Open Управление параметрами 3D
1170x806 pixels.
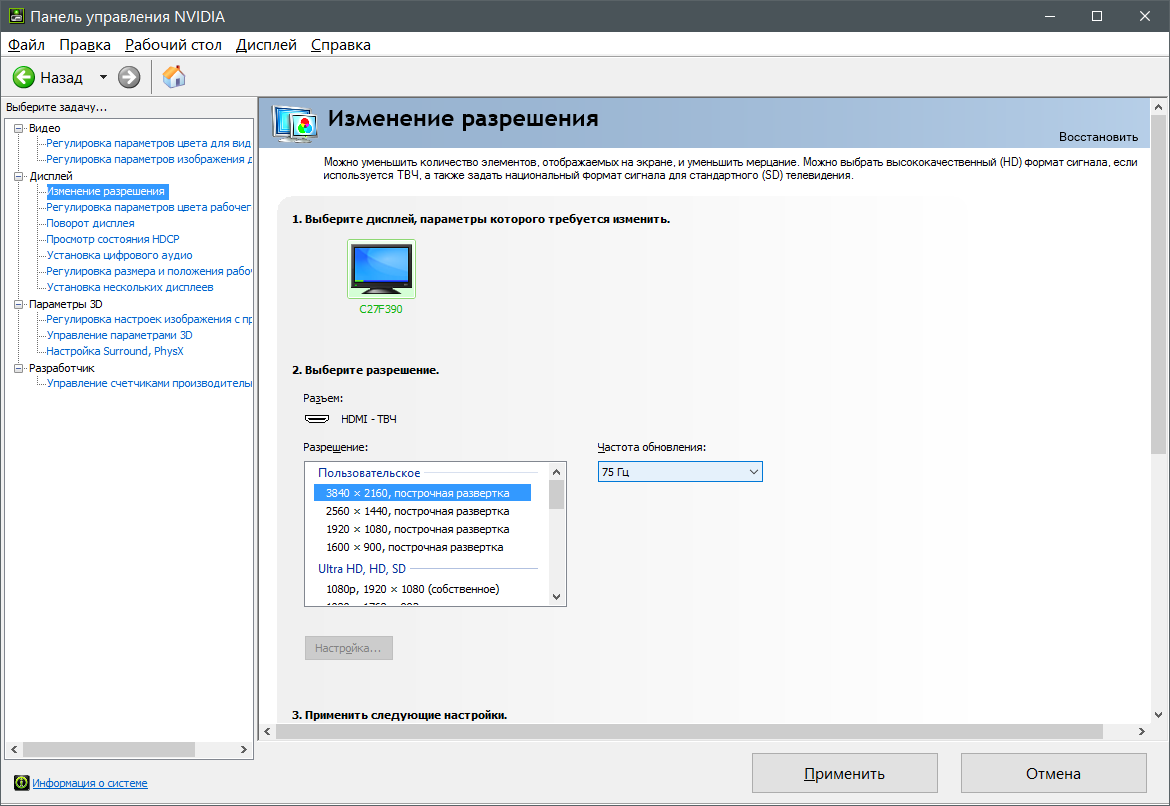[x=119, y=335]
